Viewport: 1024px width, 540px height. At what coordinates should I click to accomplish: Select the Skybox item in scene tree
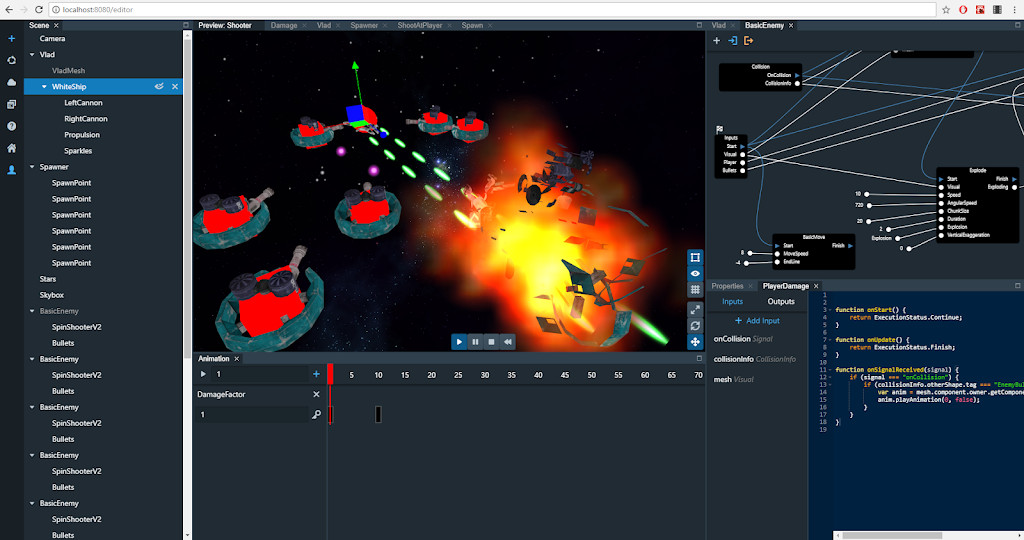(x=52, y=295)
